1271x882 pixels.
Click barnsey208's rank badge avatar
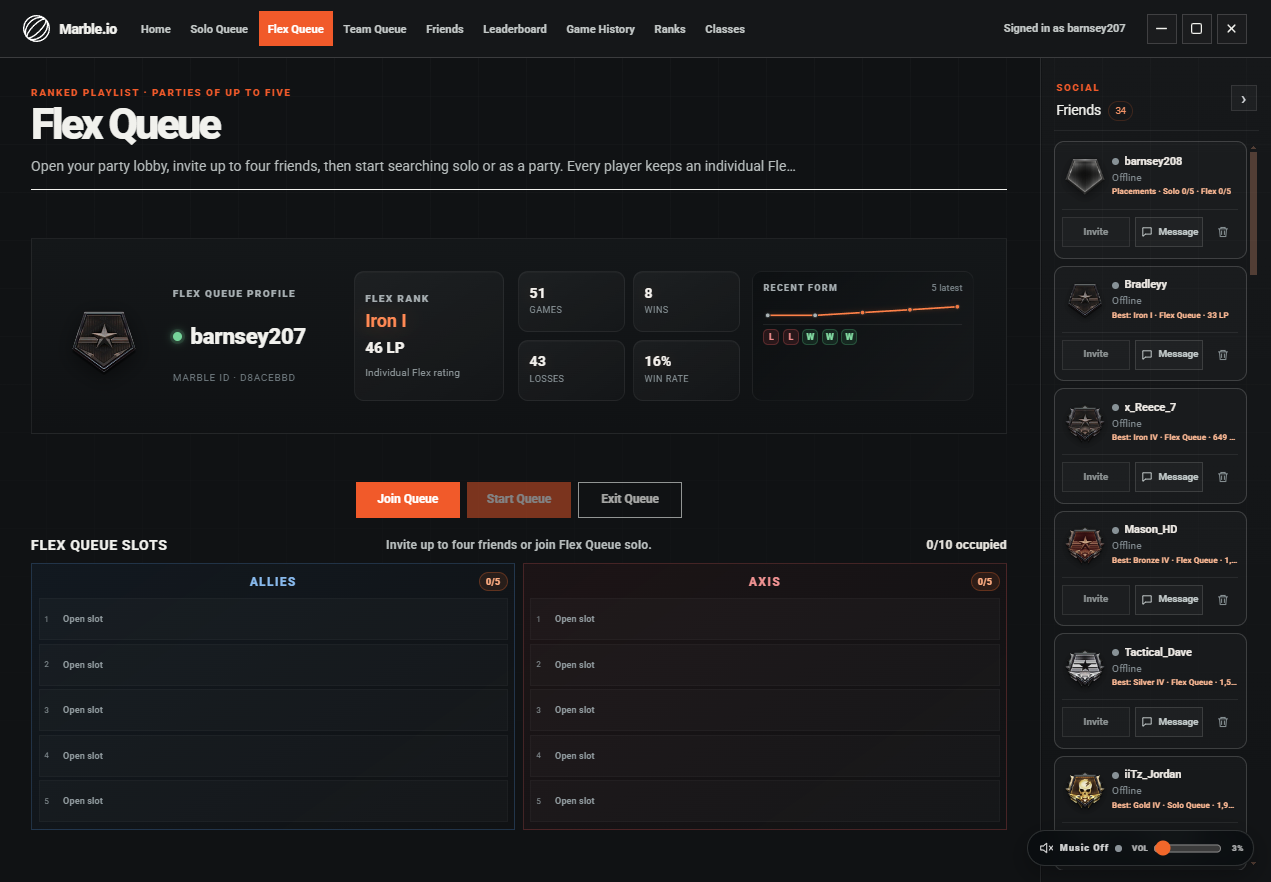pos(1084,176)
